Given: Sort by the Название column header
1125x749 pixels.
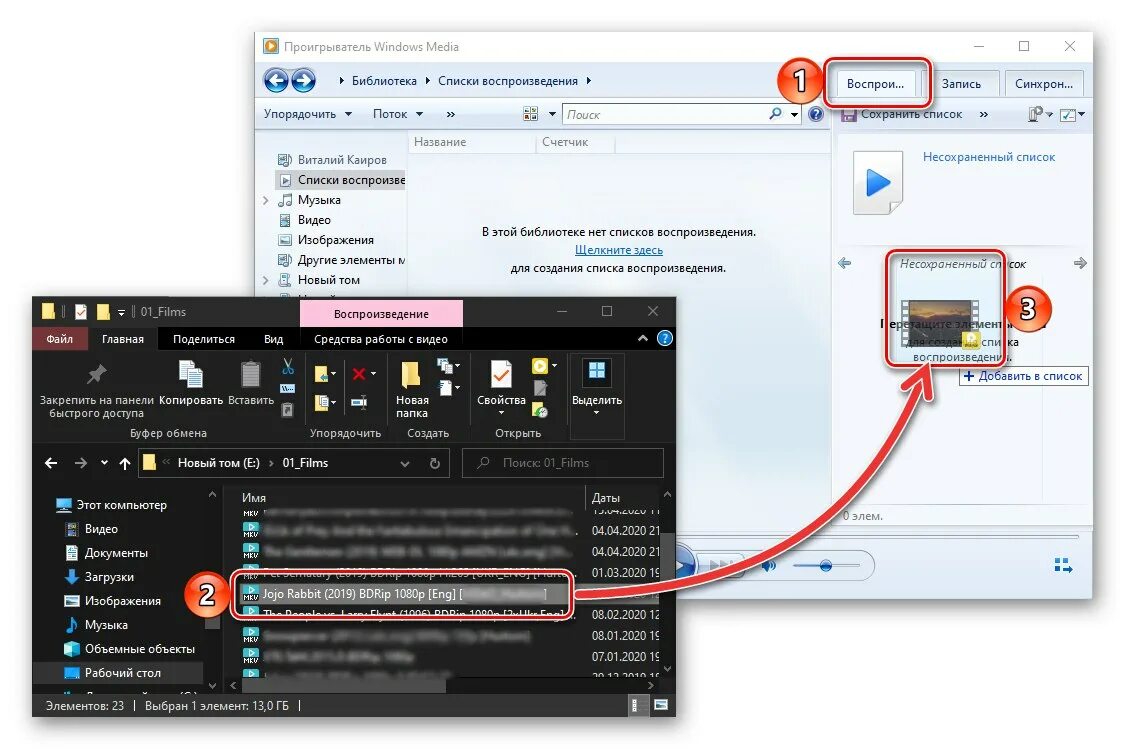Looking at the screenshot, I should (x=440, y=142).
